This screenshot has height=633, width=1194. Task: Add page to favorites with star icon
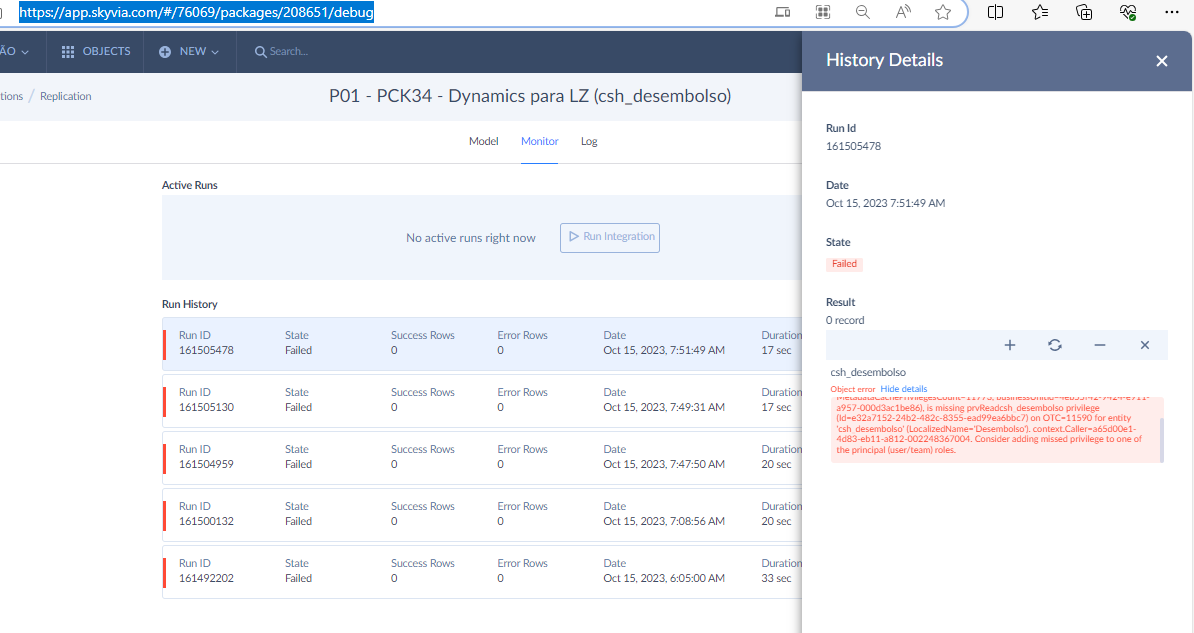coord(943,12)
